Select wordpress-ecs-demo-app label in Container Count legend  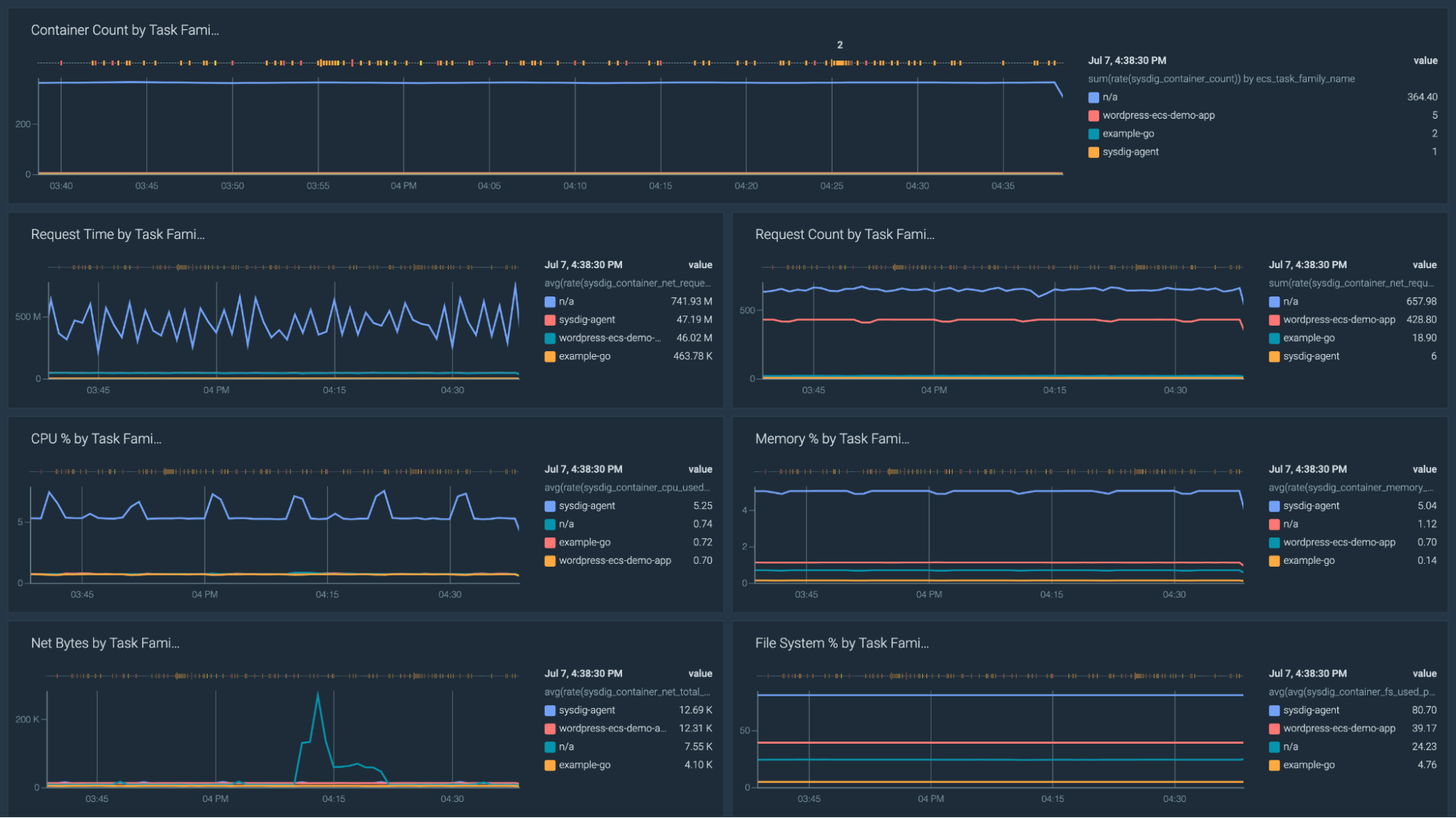[x=1158, y=116]
